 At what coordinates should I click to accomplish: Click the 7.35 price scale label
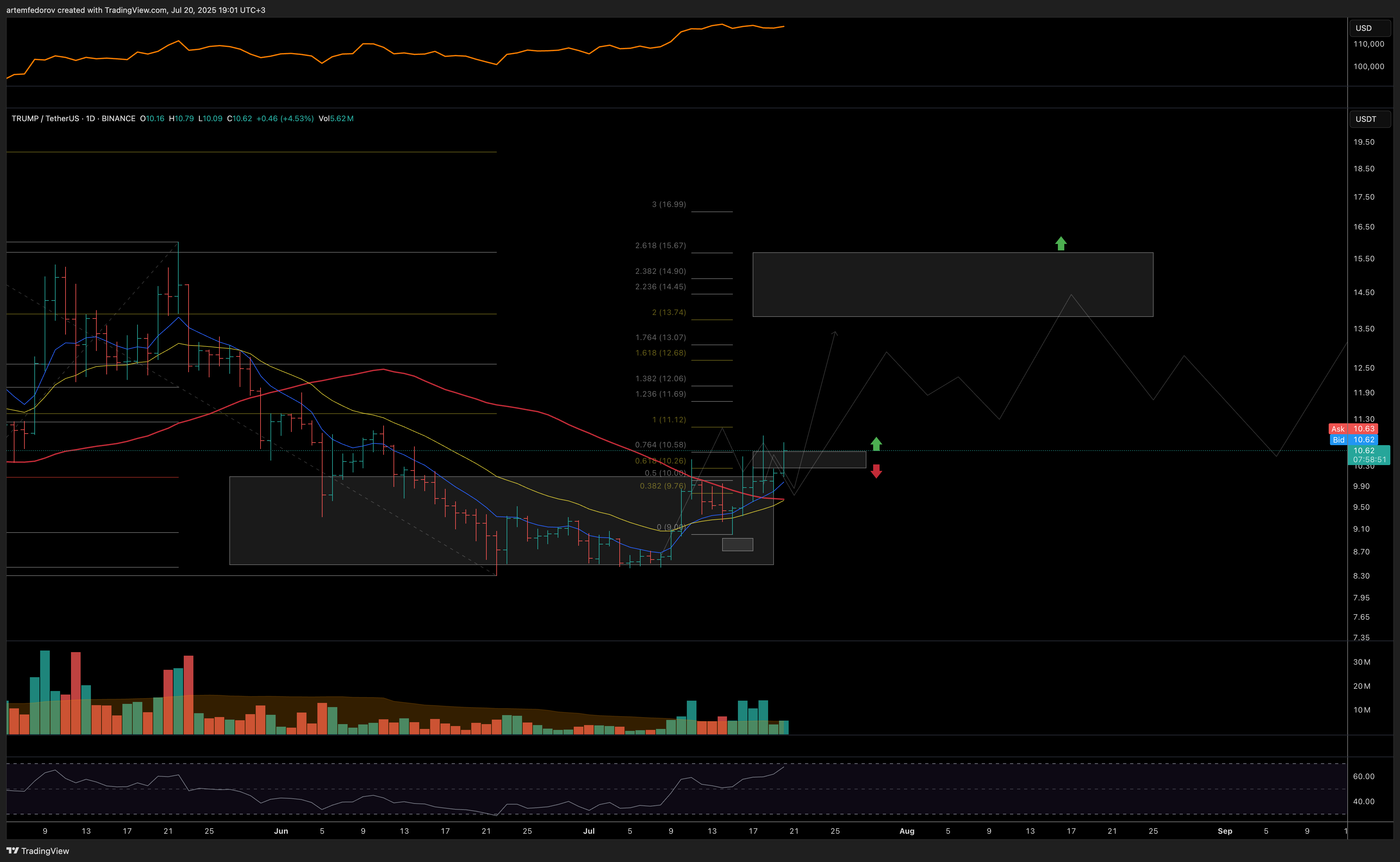click(x=1361, y=637)
